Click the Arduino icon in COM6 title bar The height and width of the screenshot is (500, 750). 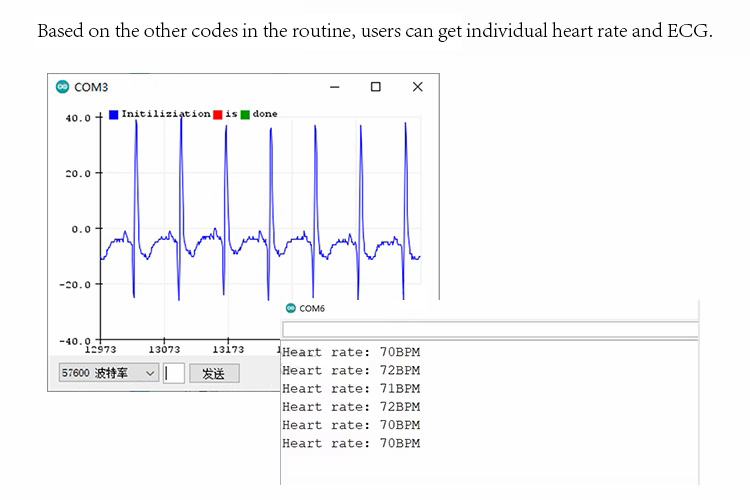point(291,308)
